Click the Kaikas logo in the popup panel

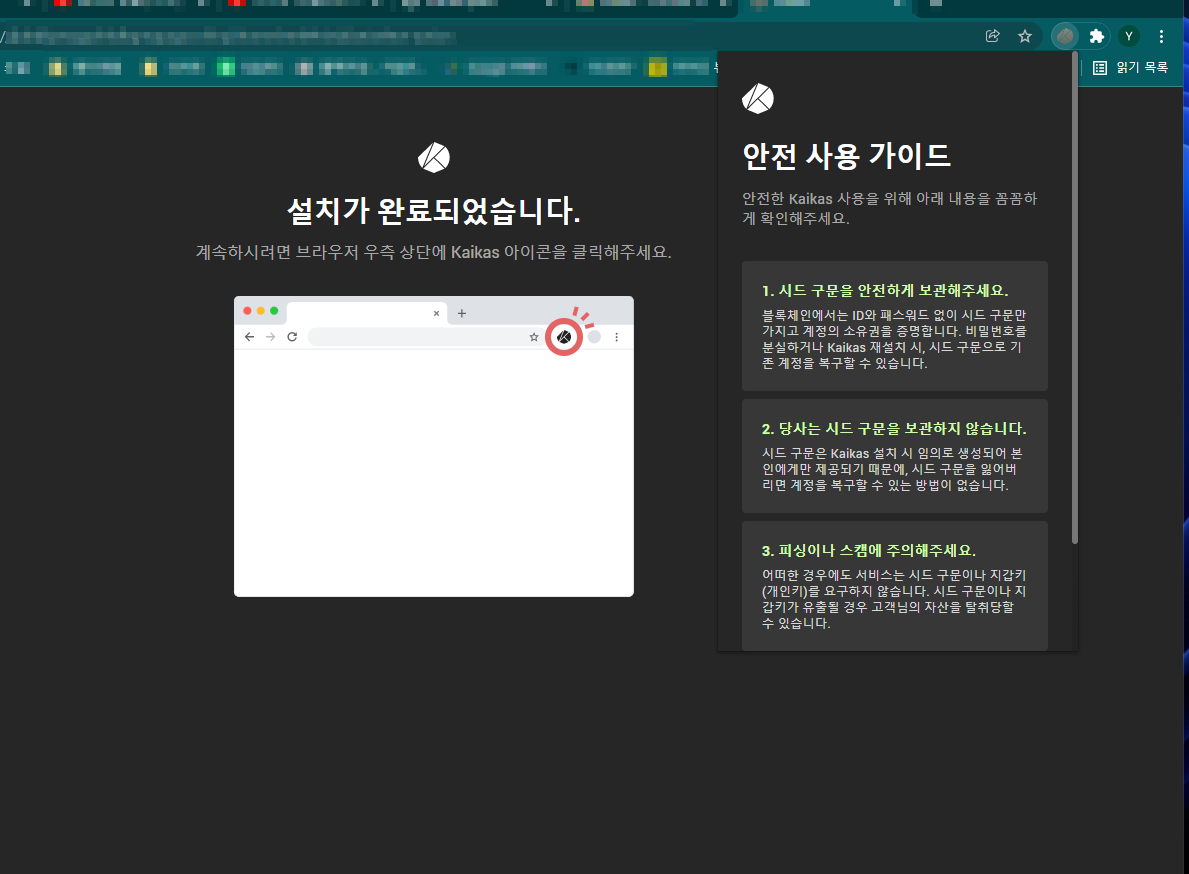coord(758,99)
